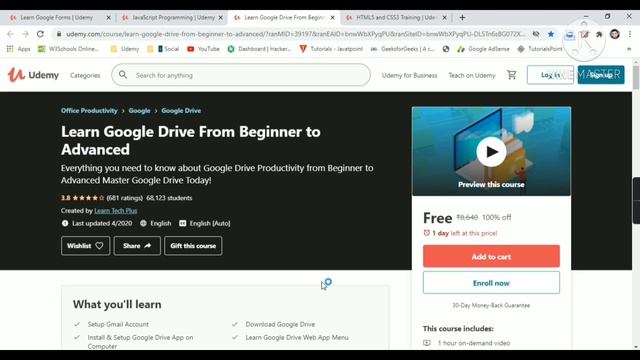This screenshot has height=360, width=640.
Task: Open GeeksforGeeks bookmark
Action: point(403,49)
